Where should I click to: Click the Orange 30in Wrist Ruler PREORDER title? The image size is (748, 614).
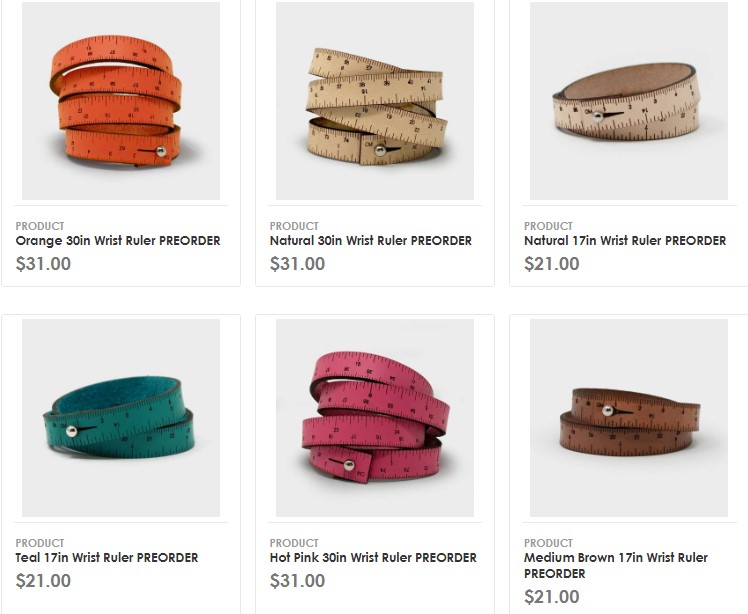118,240
